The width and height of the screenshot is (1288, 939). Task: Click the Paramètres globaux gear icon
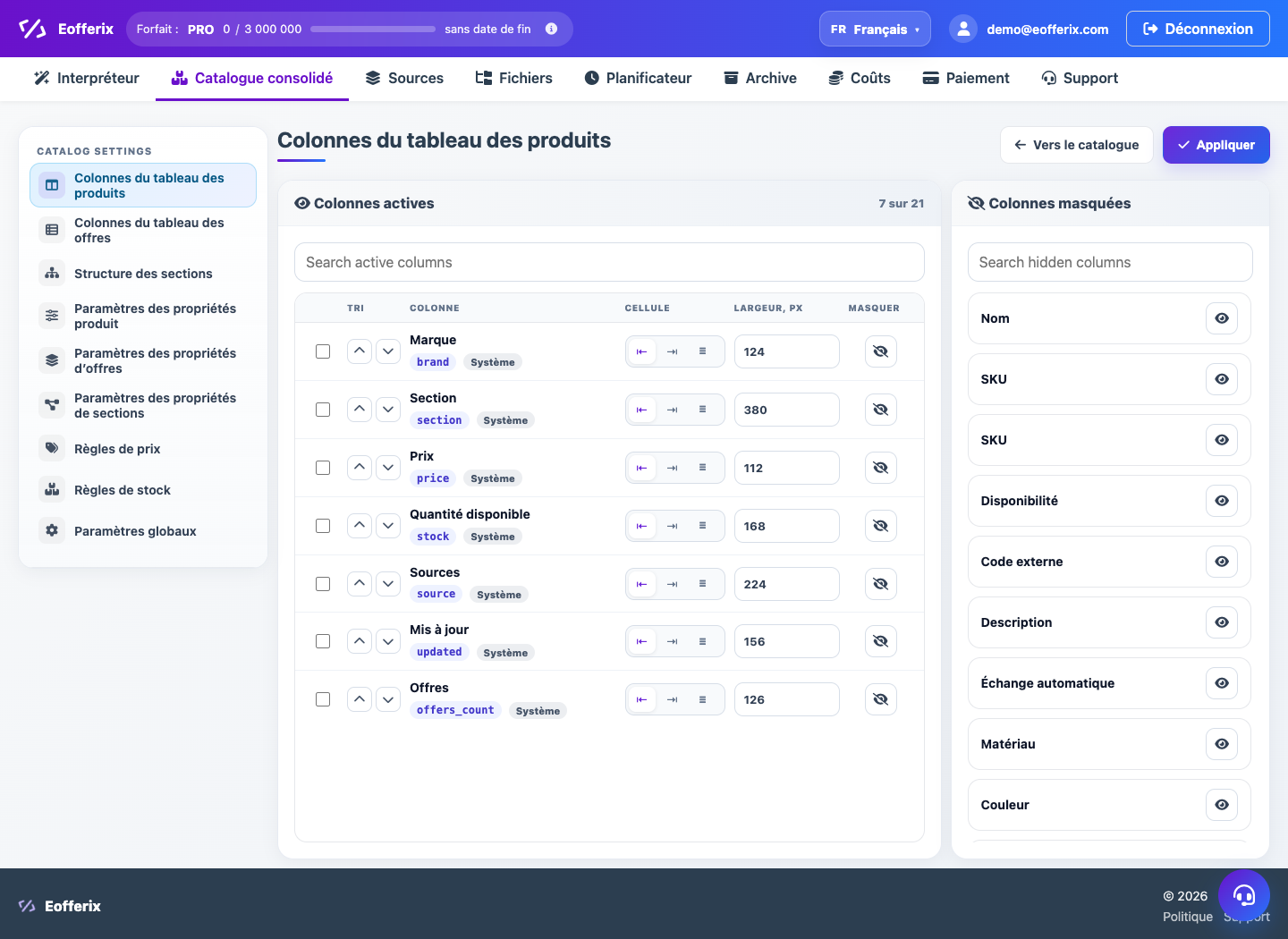coord(52,530)
